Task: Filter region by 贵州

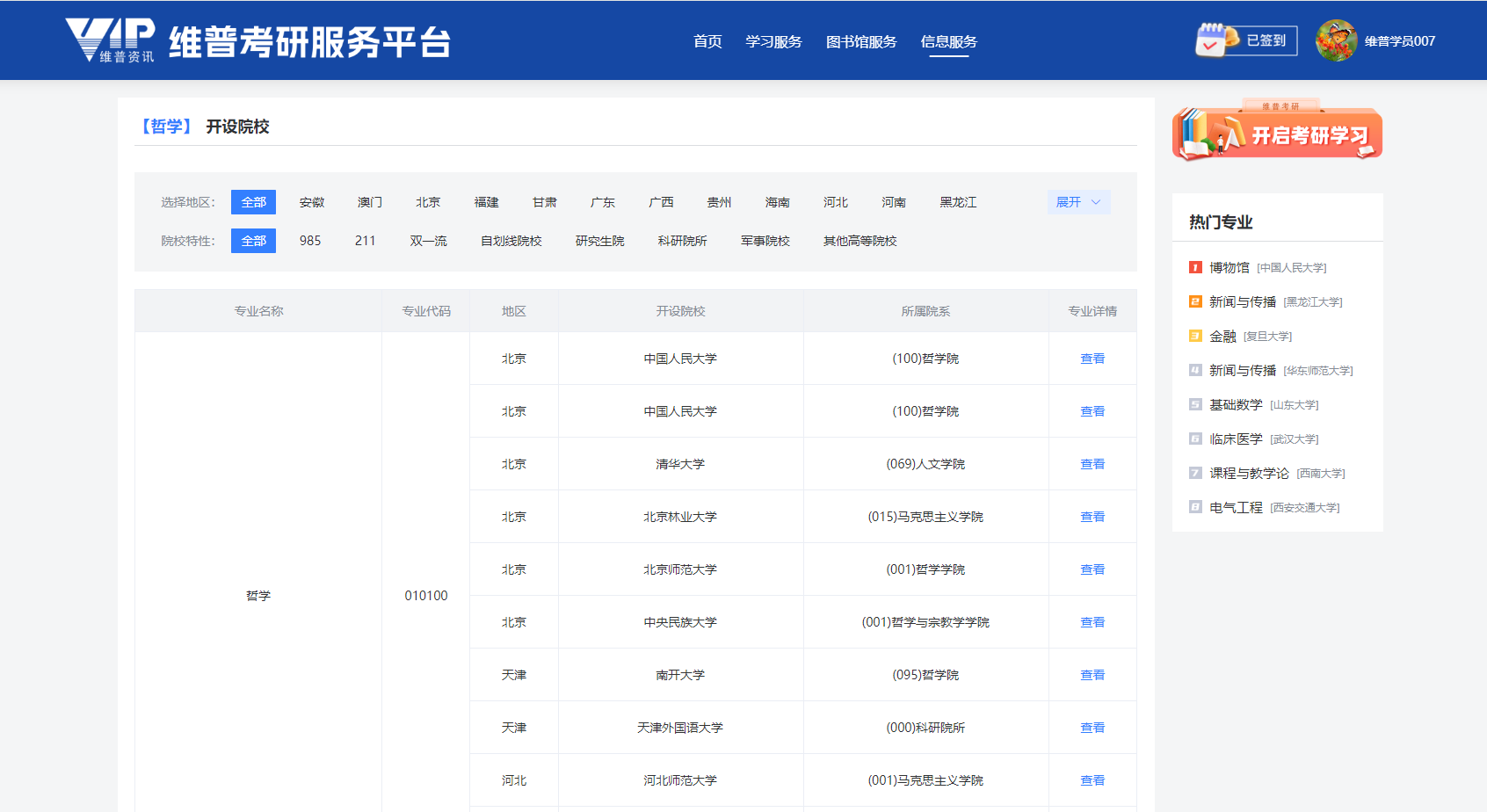Action: [x=719, y=202]
